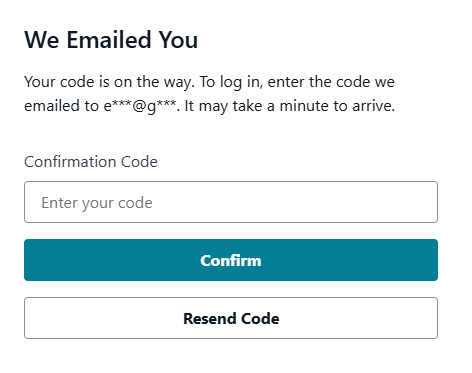The image size is (472, 373).
Task: Request a new code via Resend Code
Action: pos(231,318)
